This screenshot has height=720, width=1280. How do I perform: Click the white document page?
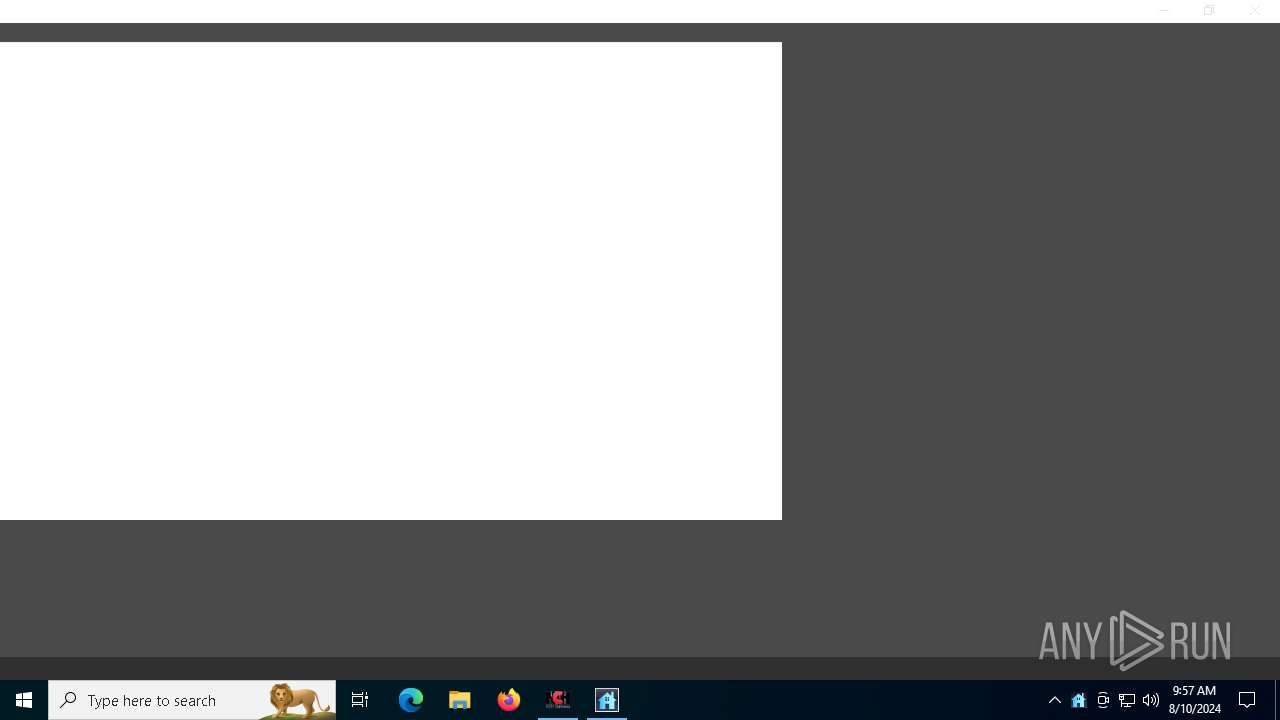pos(390,281)
